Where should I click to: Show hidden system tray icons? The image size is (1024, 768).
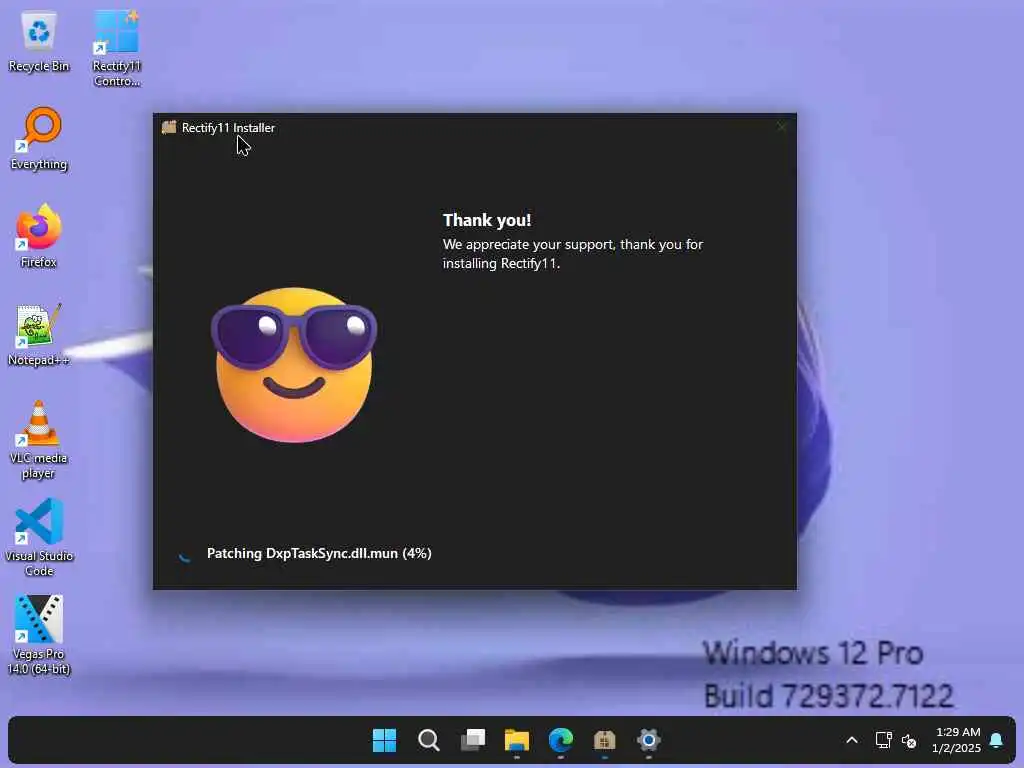pyautogui.click(x=852, y=740)
